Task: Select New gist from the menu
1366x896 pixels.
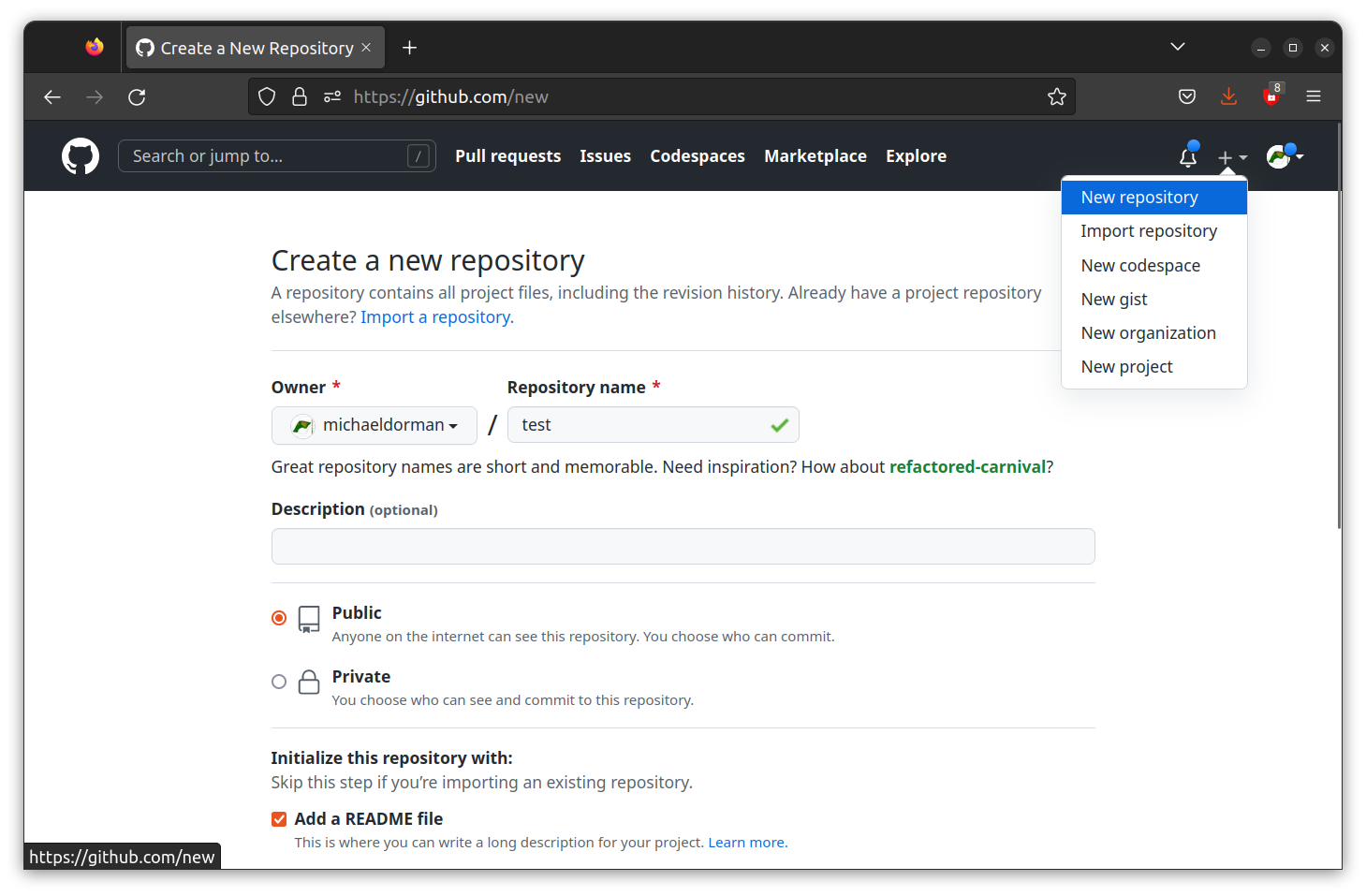Action: (x=1113, y=299)
